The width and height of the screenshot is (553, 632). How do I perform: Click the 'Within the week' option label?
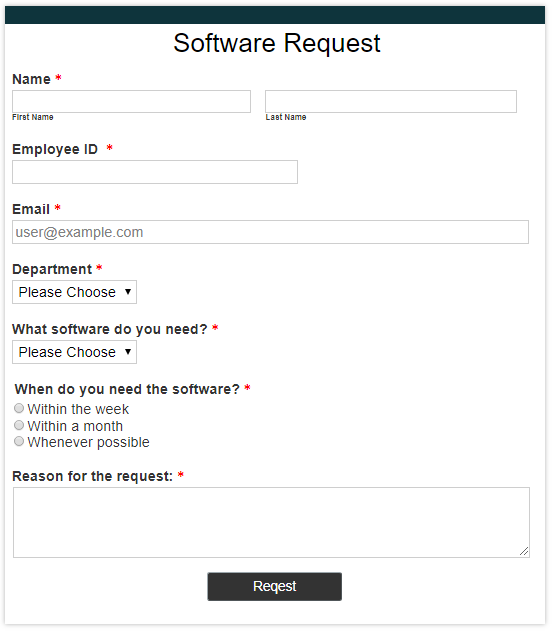coord(78,410)
